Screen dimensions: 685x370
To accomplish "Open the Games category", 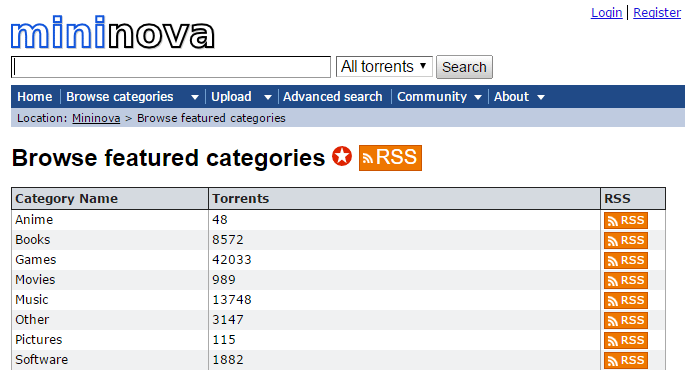I will click(36, 259).
